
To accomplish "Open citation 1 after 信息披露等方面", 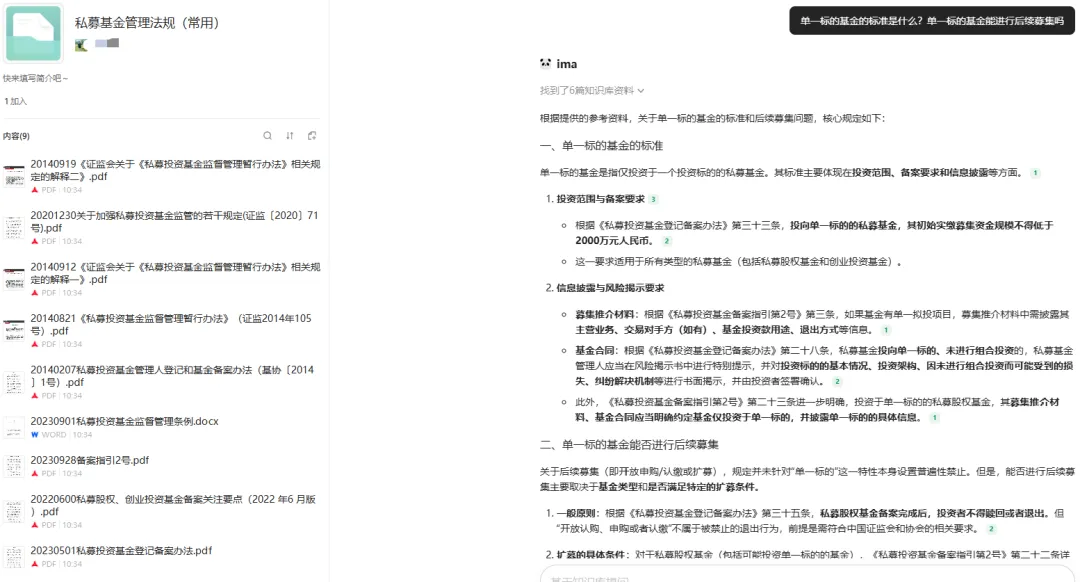I will [x=1035, y=173].
